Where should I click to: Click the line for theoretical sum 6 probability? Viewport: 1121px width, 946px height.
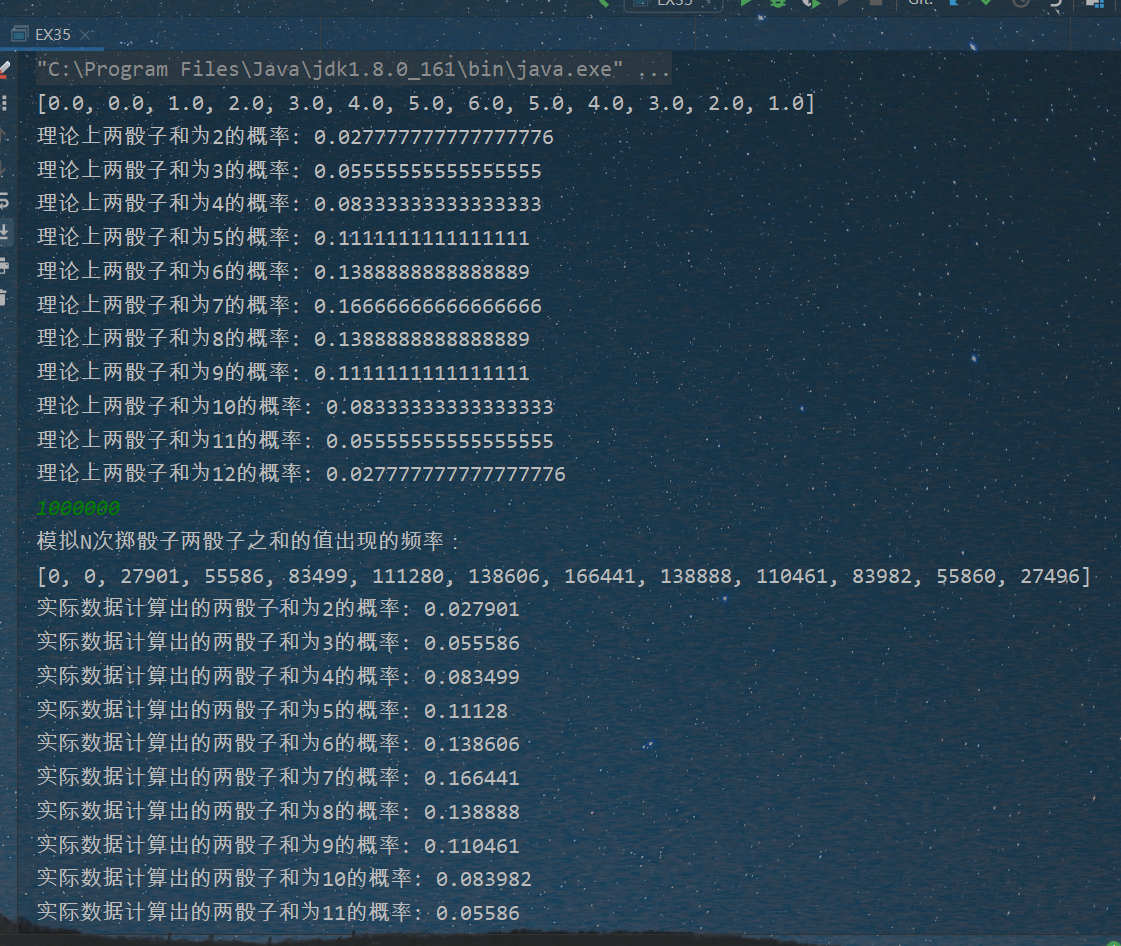tap(283, 272)
